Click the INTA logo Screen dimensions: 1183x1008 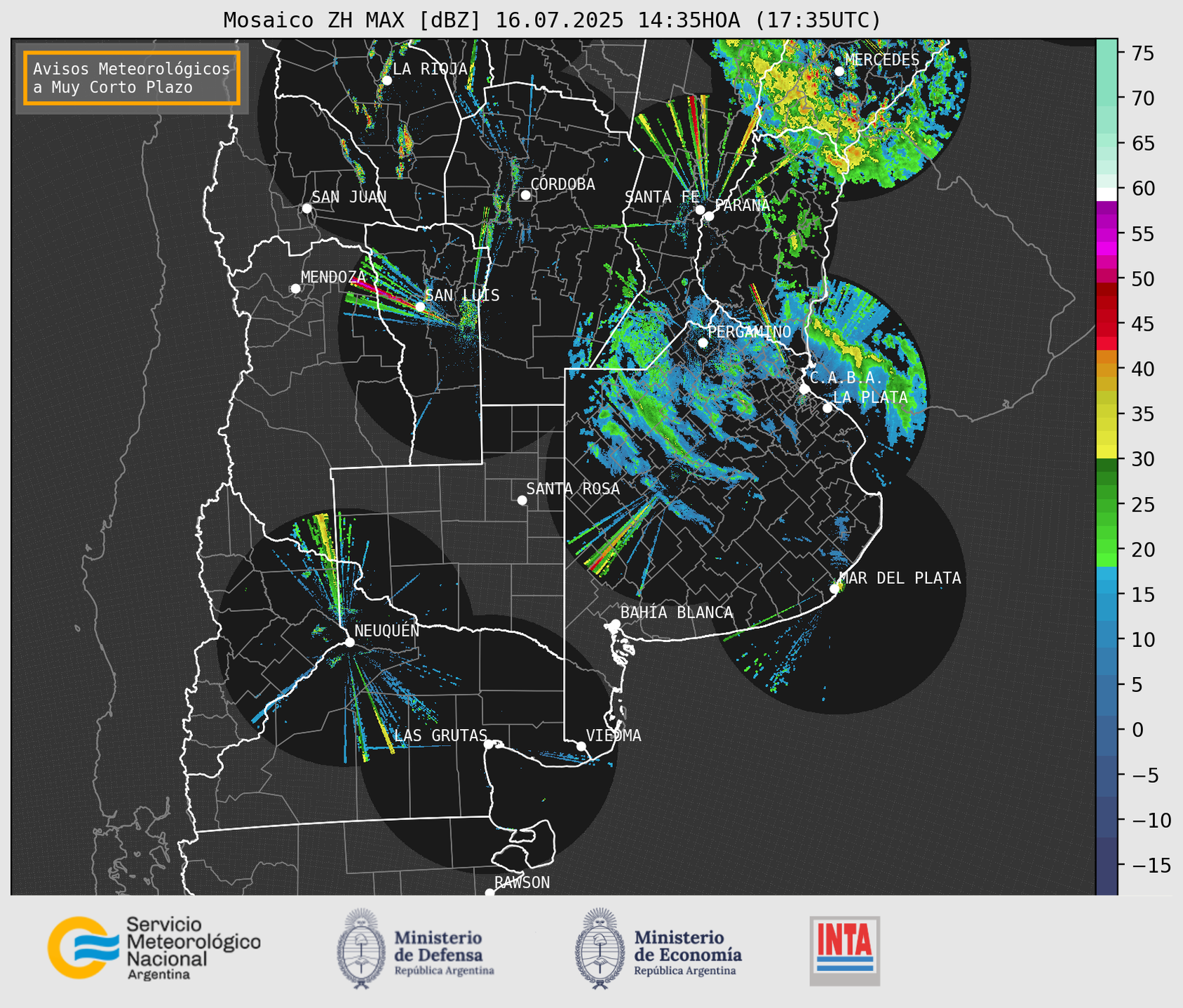(x=845, y=951)
